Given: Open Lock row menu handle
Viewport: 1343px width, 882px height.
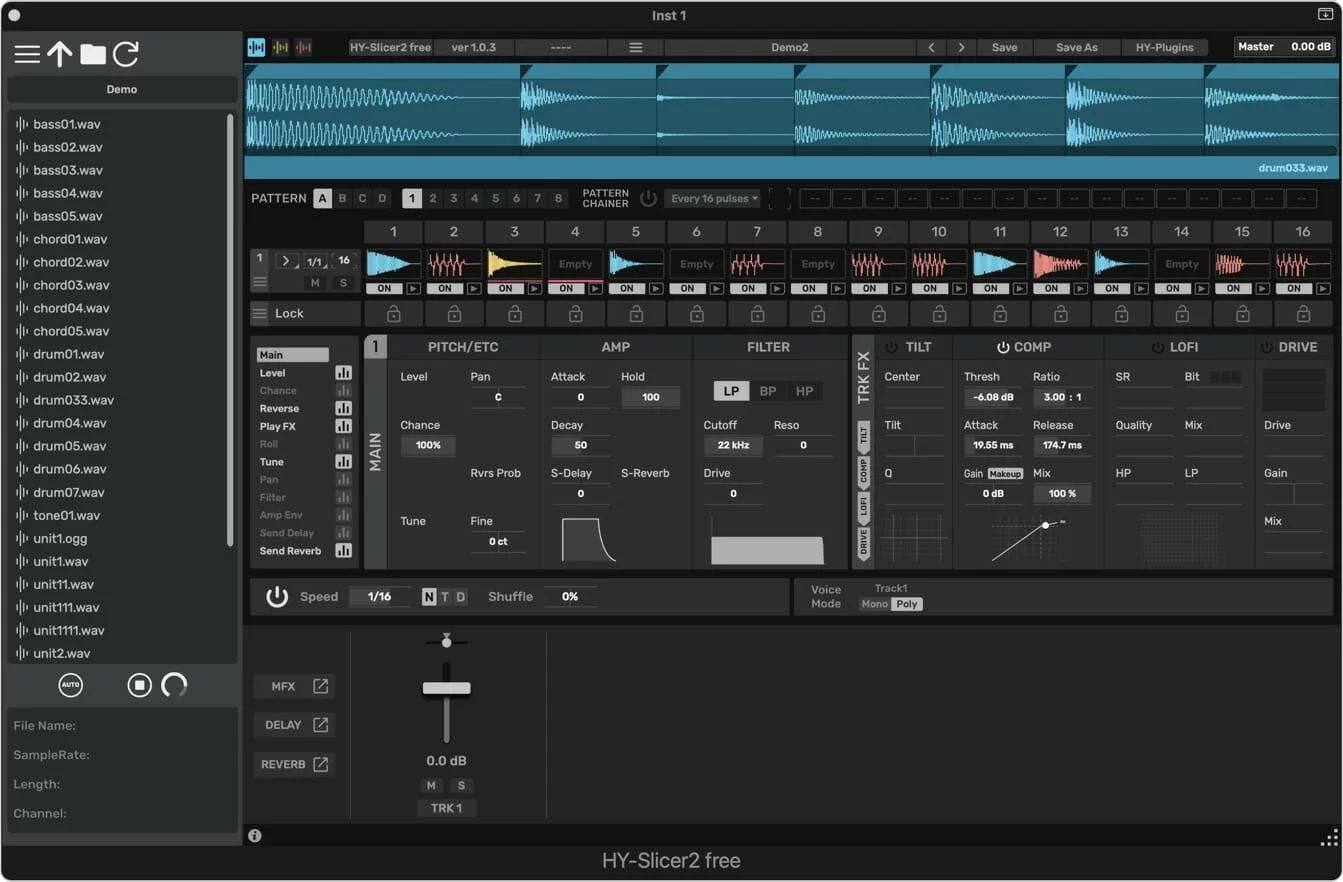Looking at the screenshot, I should pos(260,313).
